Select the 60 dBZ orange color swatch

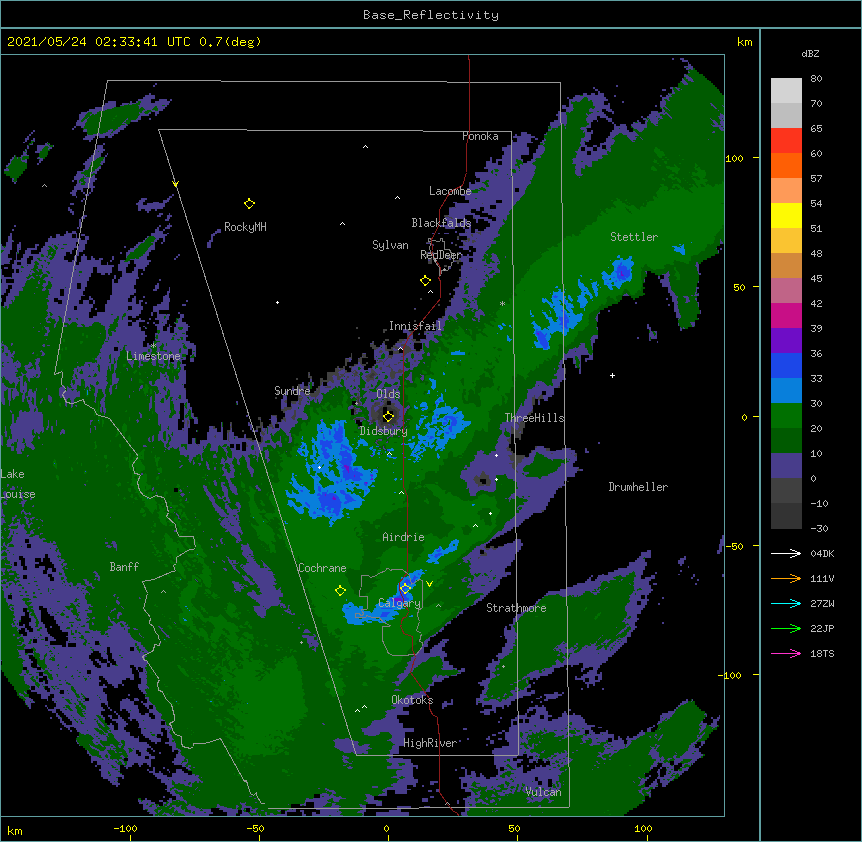click(x=786, y=165)
